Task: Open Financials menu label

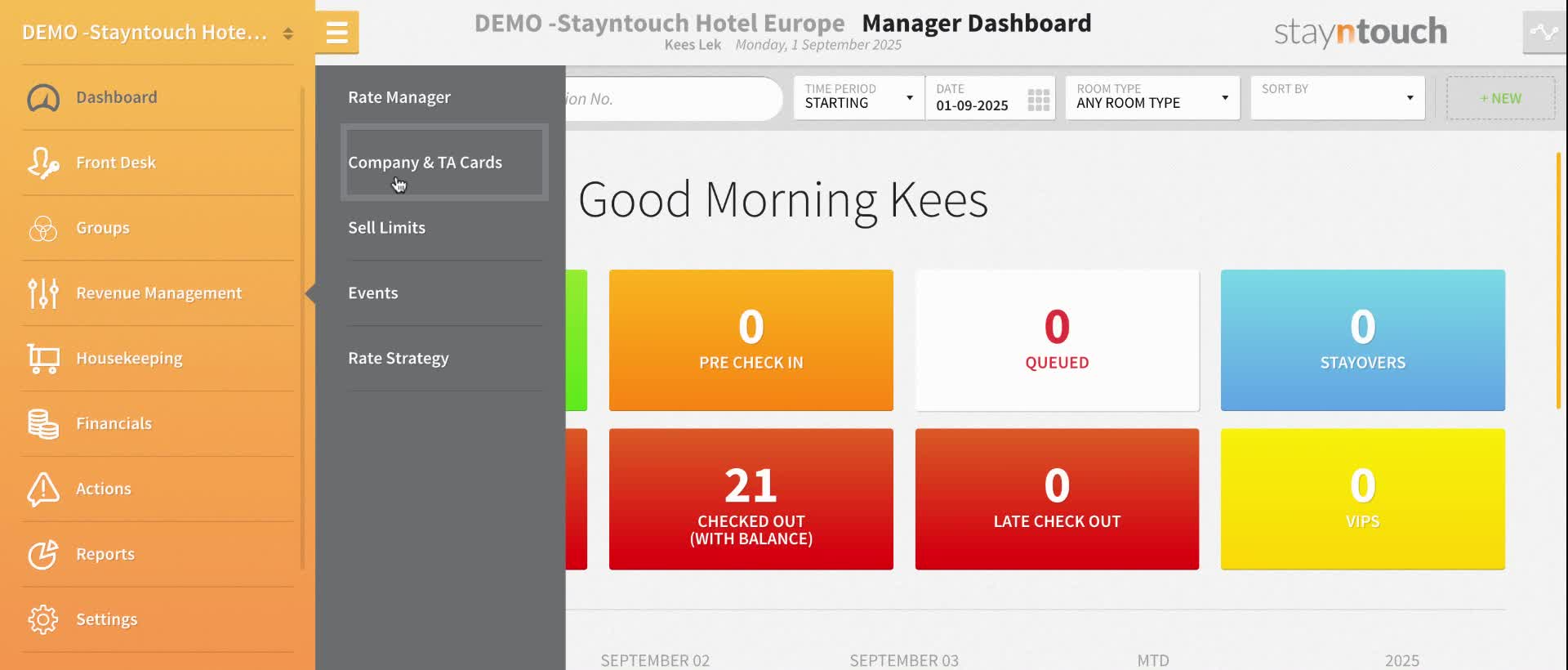Action: coord(114,423)
